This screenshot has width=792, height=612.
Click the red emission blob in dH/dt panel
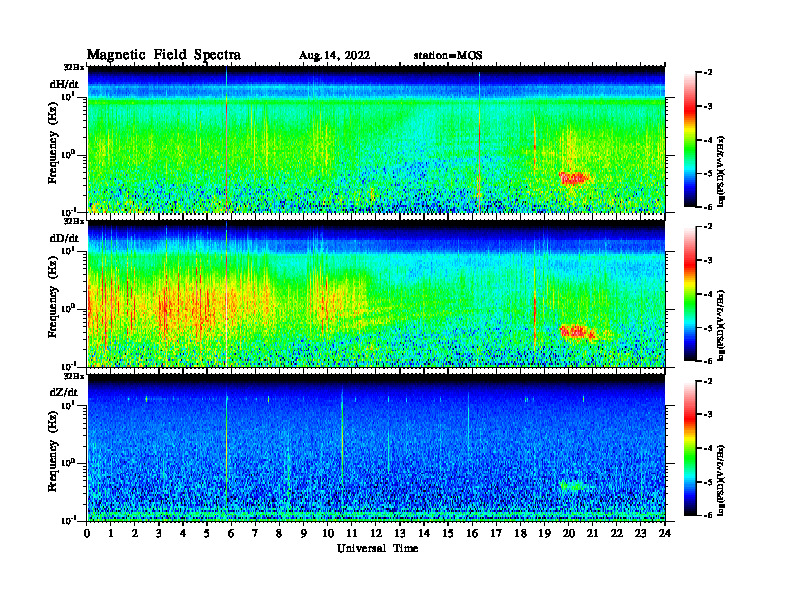(574, 178)
